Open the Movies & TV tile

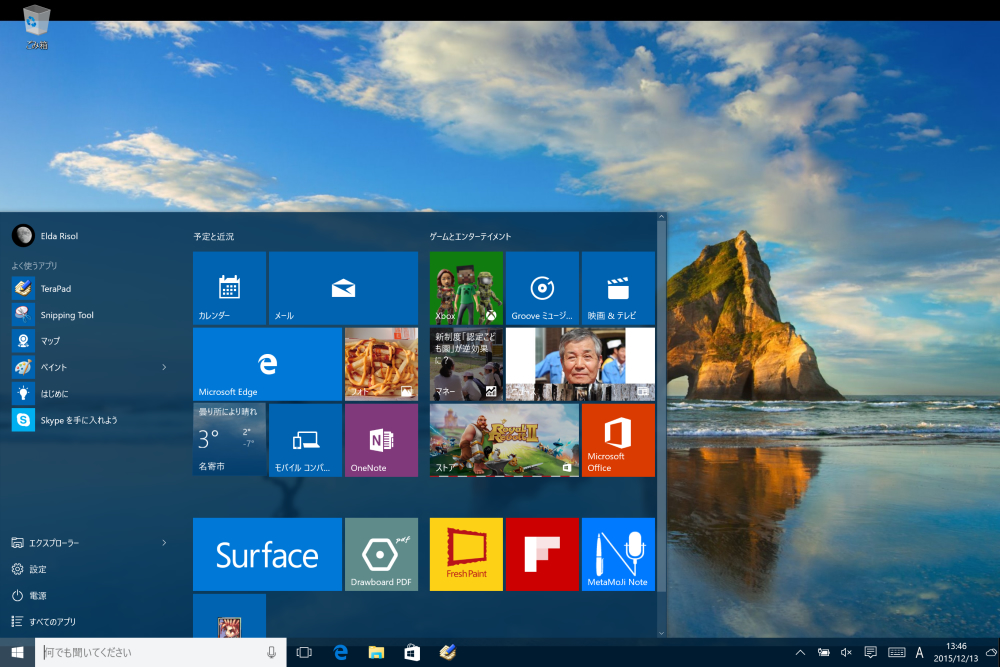[618, 288]
